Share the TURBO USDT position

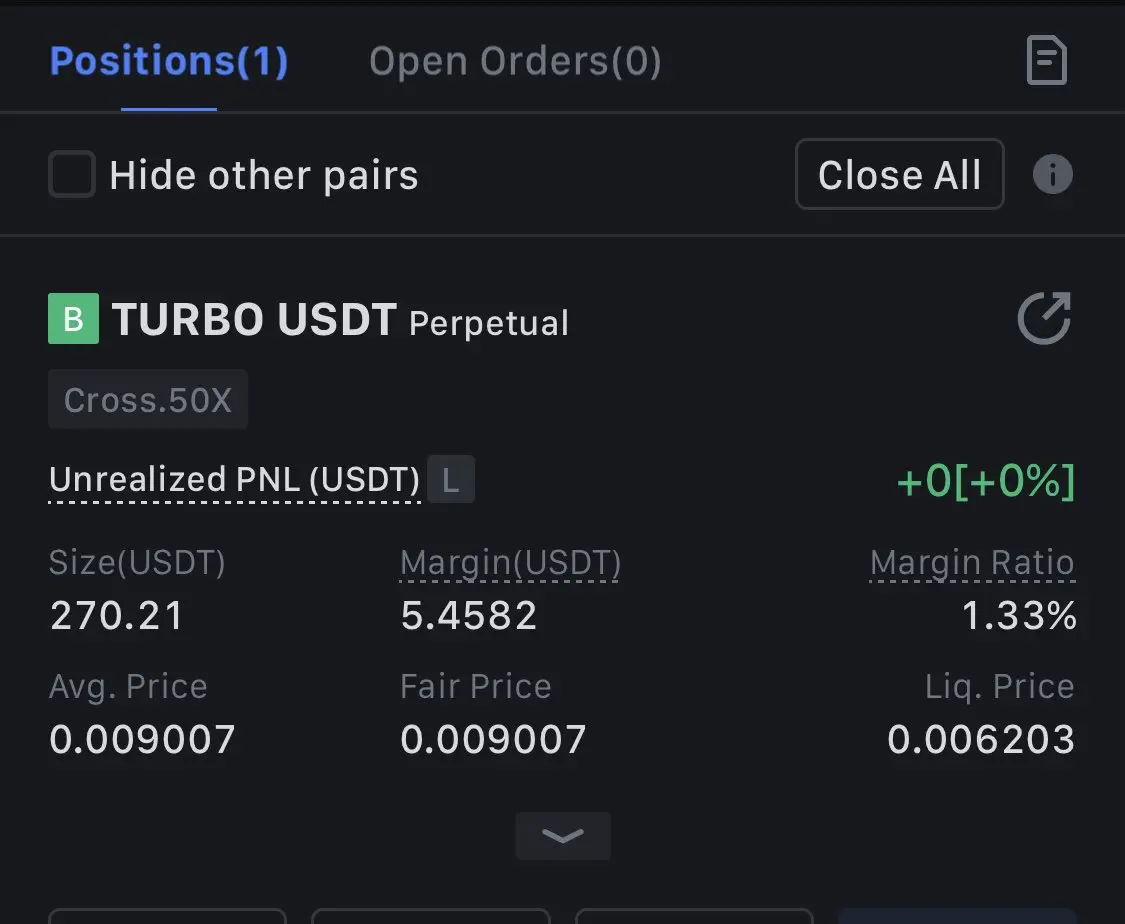(1045, 318)
